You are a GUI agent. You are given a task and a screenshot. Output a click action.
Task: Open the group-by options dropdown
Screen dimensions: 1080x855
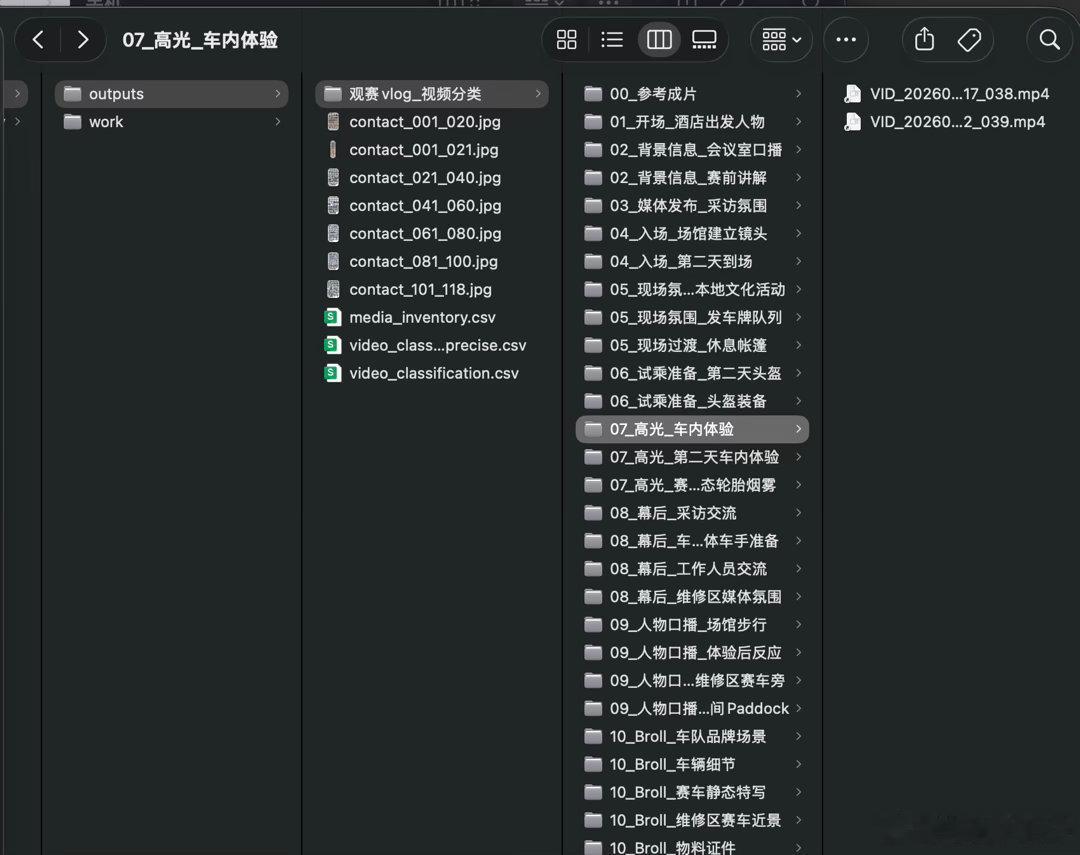coord(781,40)
